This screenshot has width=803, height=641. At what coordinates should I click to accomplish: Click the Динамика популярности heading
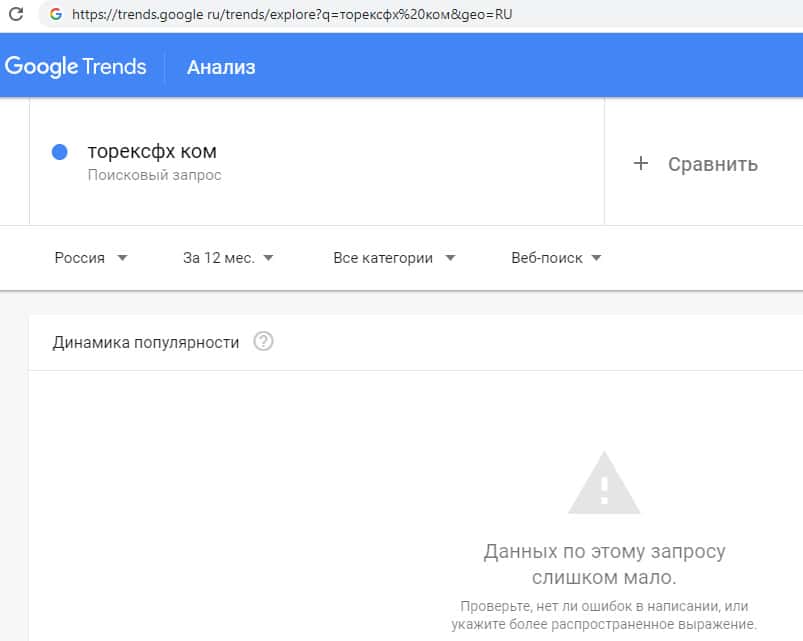[146, 342]
